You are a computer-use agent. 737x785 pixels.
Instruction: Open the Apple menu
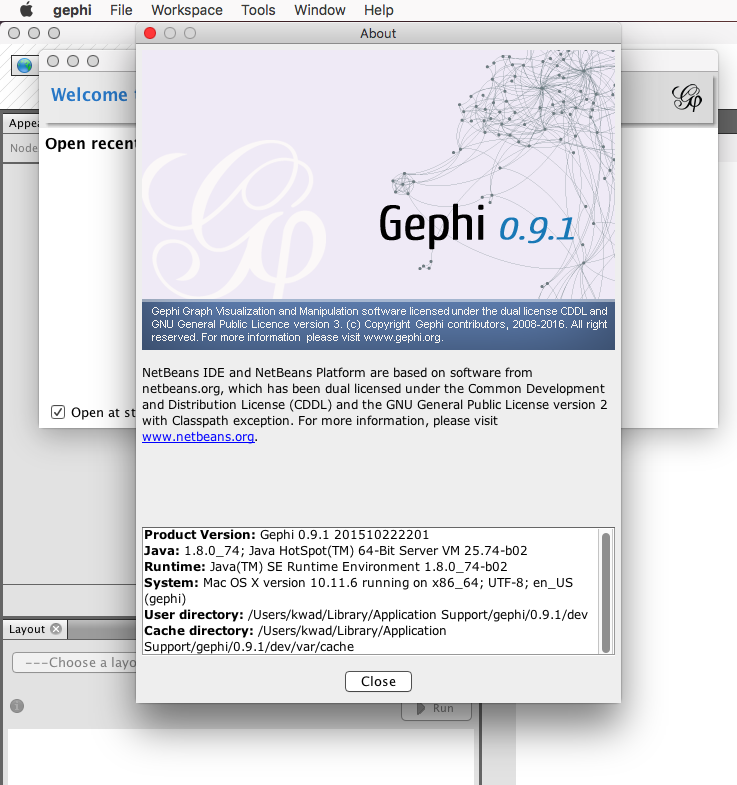pyautogui.click(x=26, y=10)
